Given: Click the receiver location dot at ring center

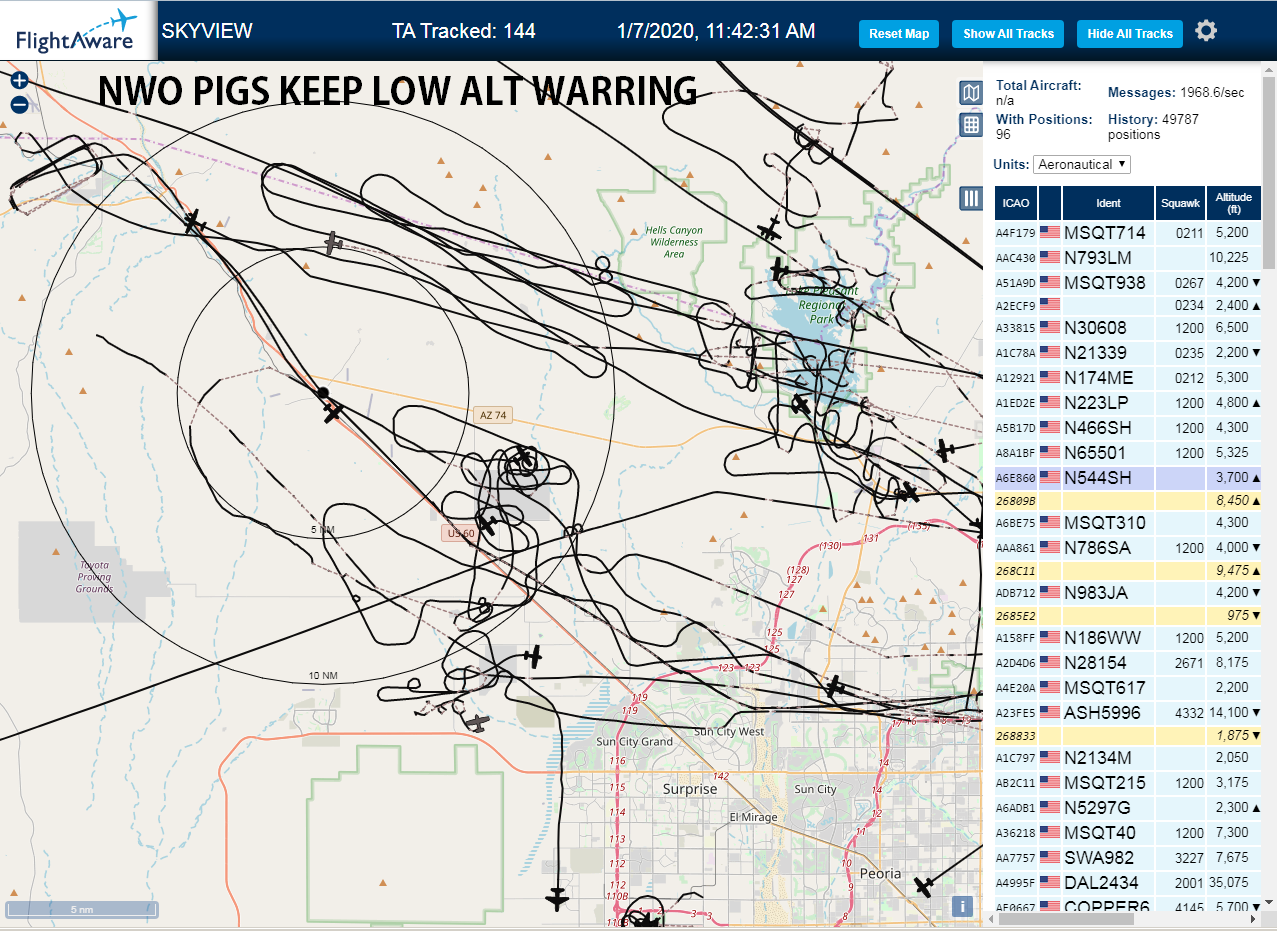Looking at the screenshot, I should [322, 393].
